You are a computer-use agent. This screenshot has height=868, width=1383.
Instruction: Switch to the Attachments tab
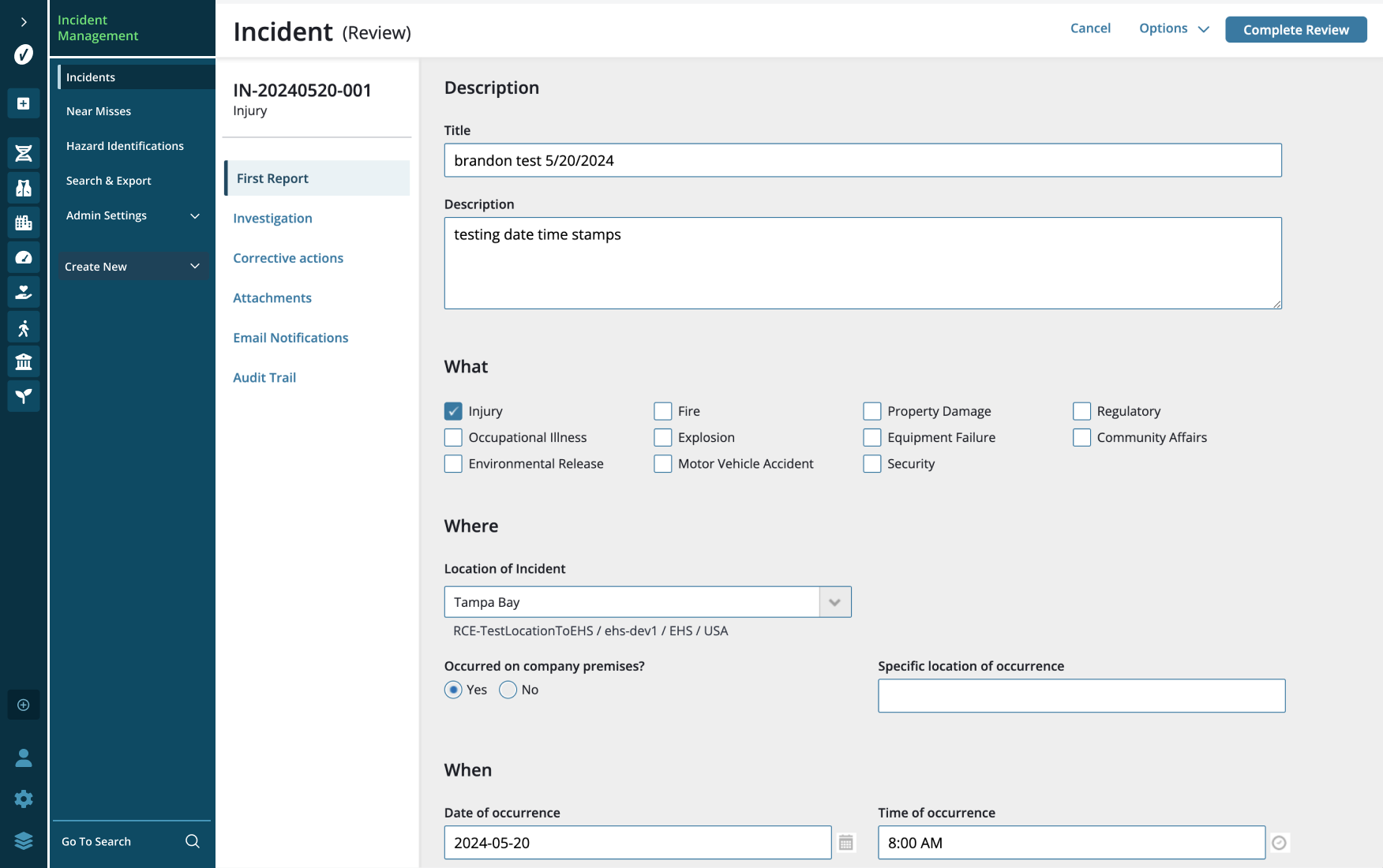272,298
